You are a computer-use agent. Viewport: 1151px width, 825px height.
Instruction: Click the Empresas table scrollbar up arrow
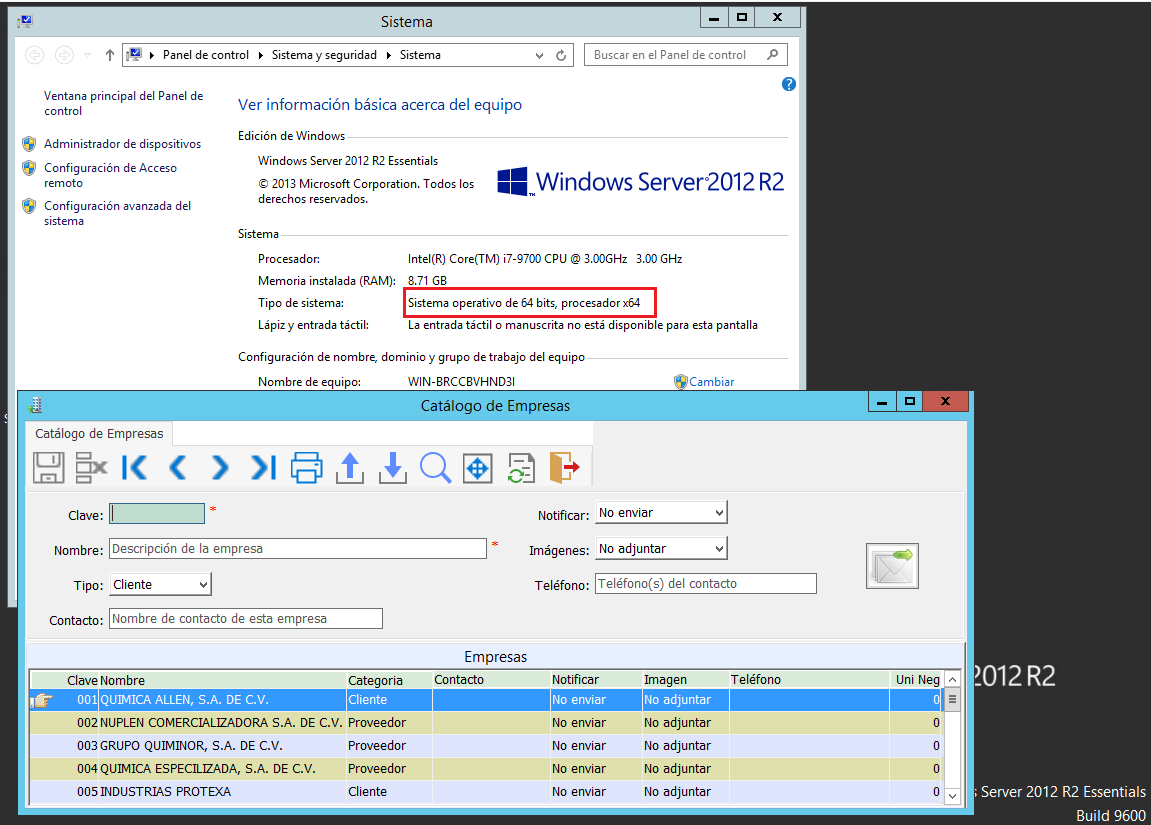(x=952, y=680)
